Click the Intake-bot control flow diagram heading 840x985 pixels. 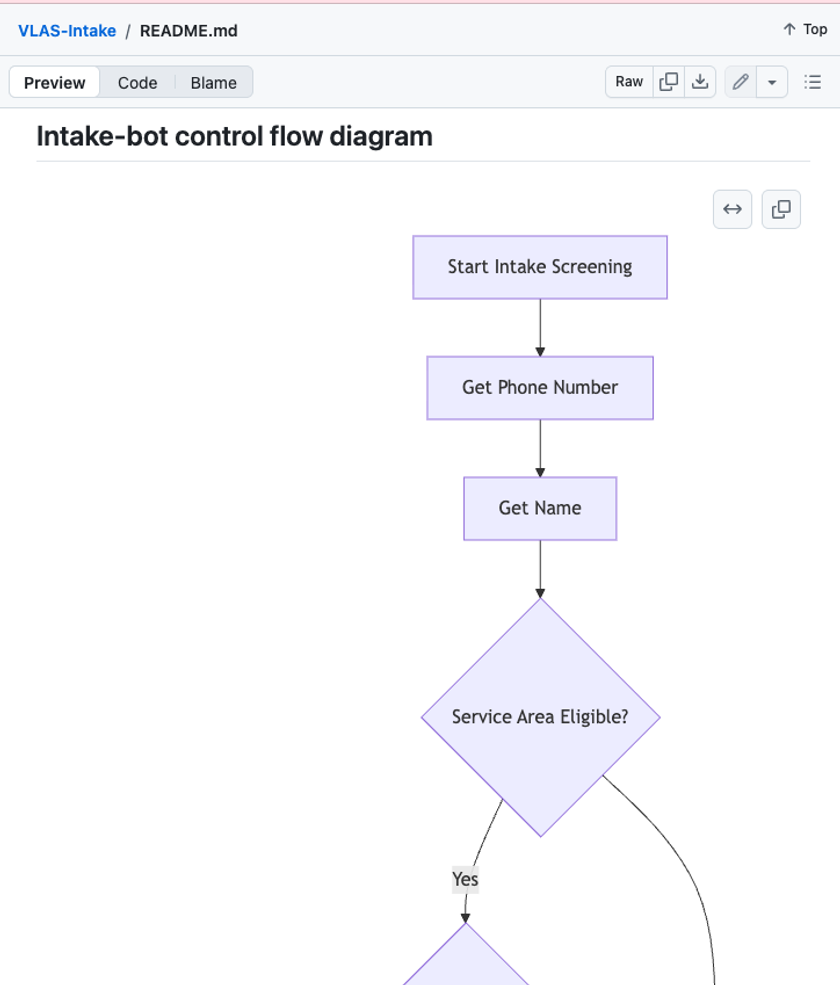234,136
